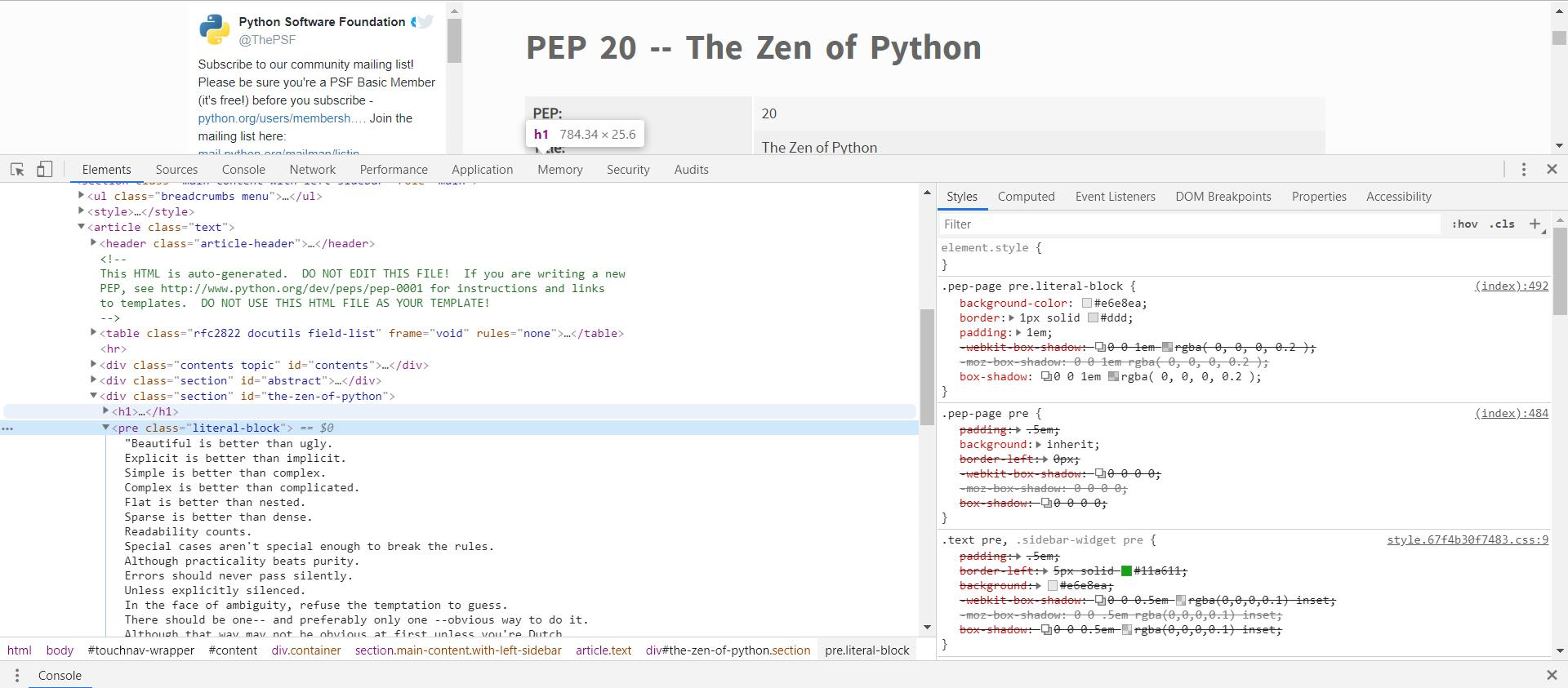Switch to the Elements tab
Screen dimensions: 1568x688
coord(106,169)
